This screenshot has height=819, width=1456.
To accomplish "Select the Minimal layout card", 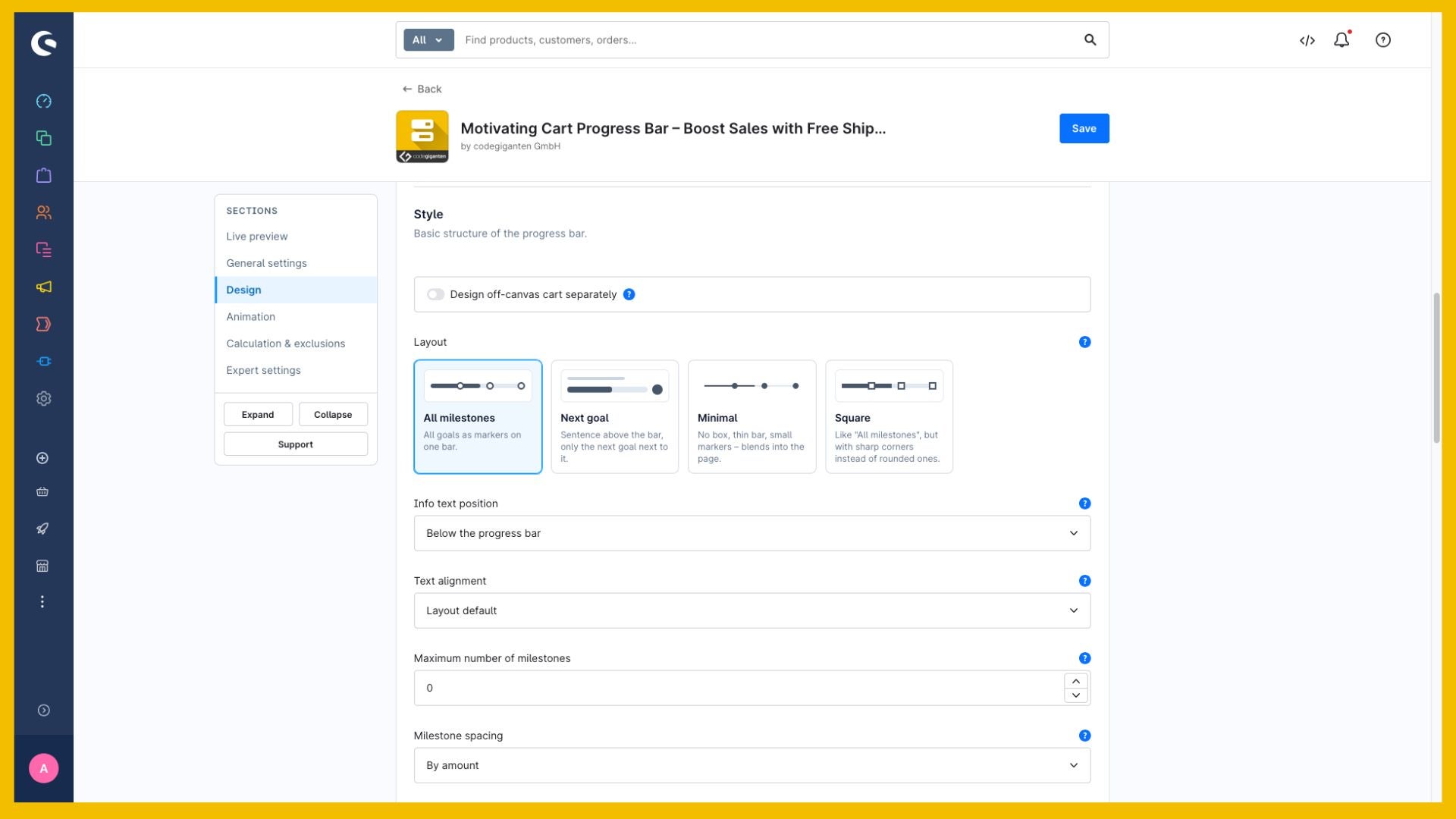I will point(752,416).
